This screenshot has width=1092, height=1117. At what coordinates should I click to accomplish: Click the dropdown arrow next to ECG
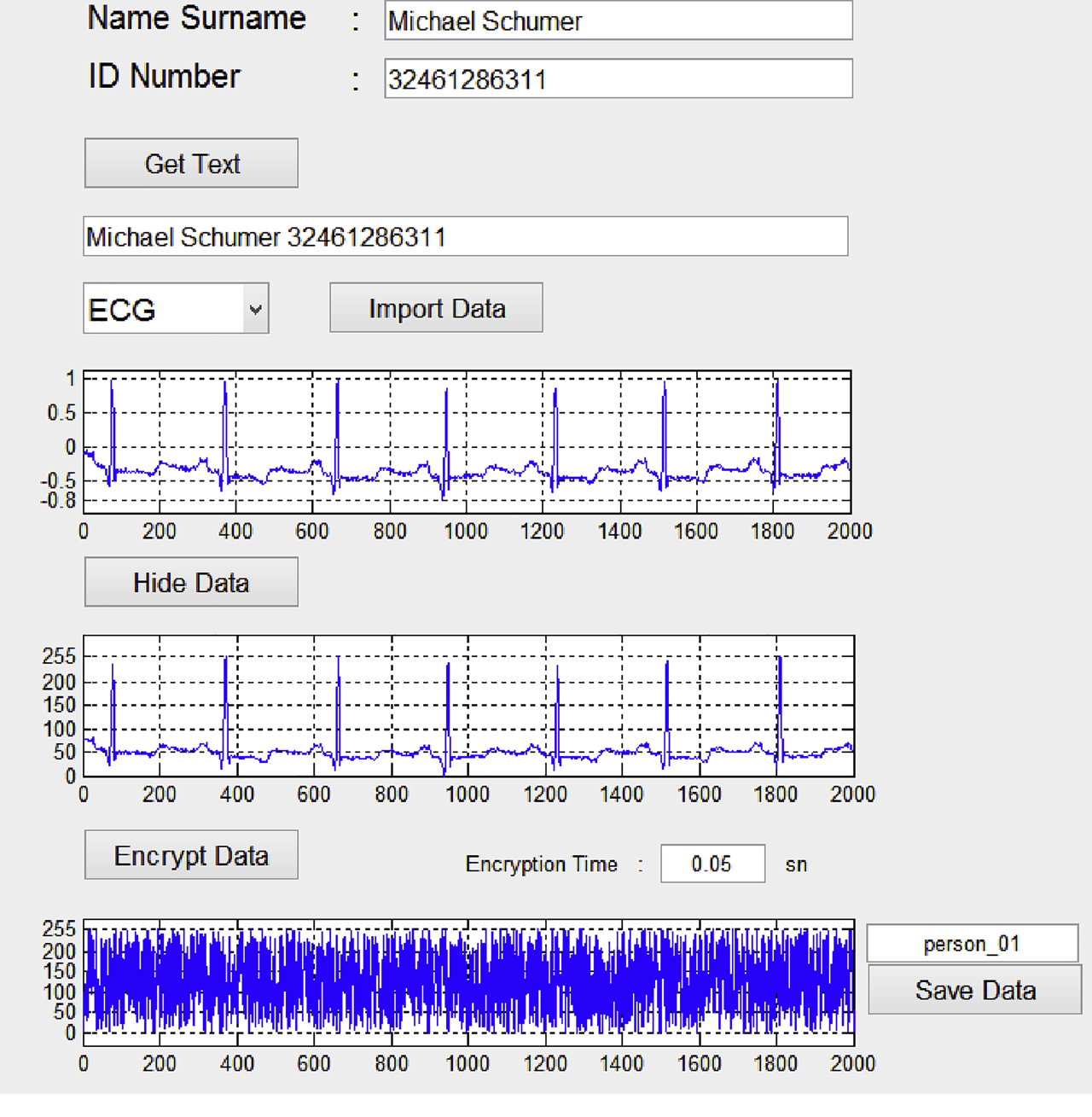(x=255, y=308)
